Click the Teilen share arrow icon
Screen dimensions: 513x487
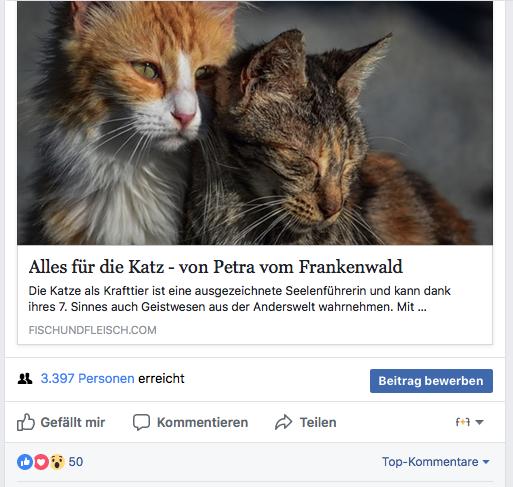283,422
